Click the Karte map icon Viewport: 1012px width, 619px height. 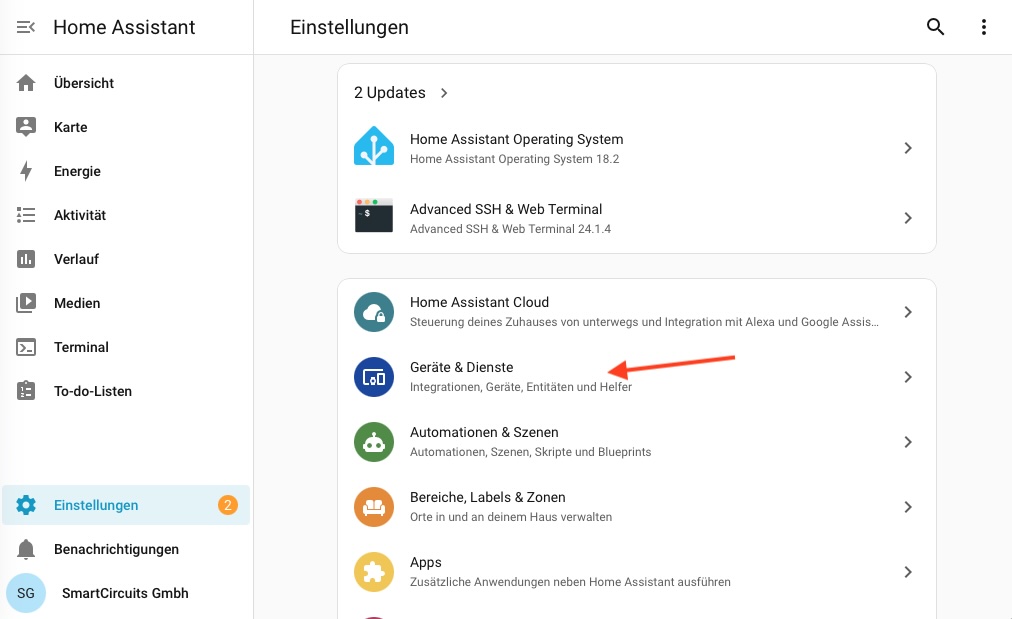(26, 127)
